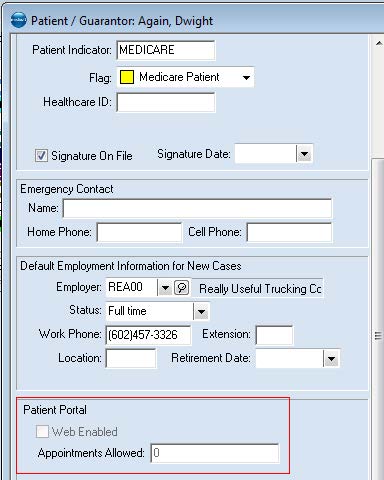Click the Extension input field
The width and height of the screenshot is (384, 480).
(x=274, y=335)
